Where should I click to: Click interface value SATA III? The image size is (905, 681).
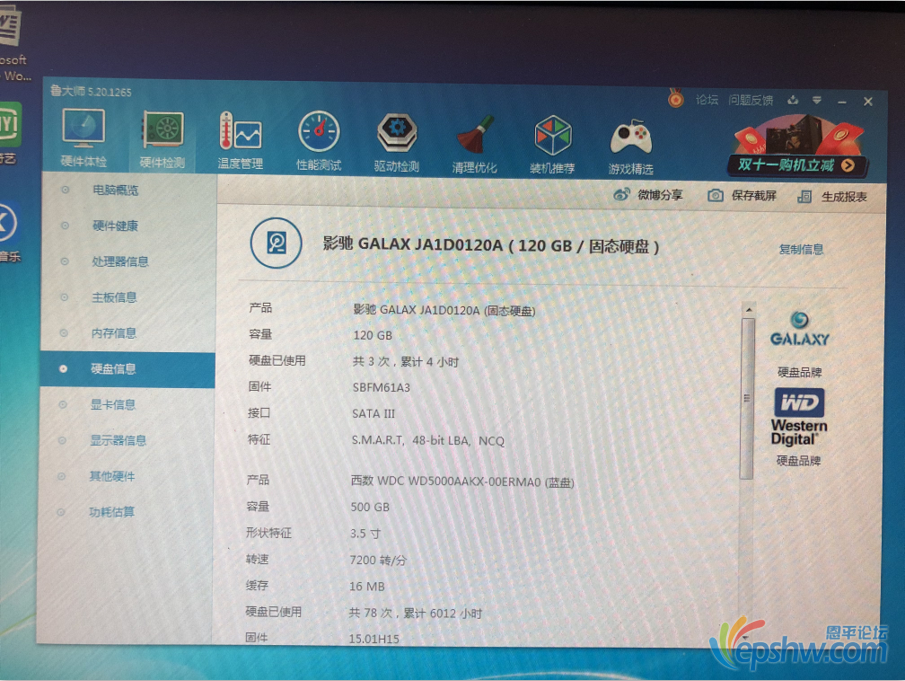pyautogui.click(x=373, y=414)
